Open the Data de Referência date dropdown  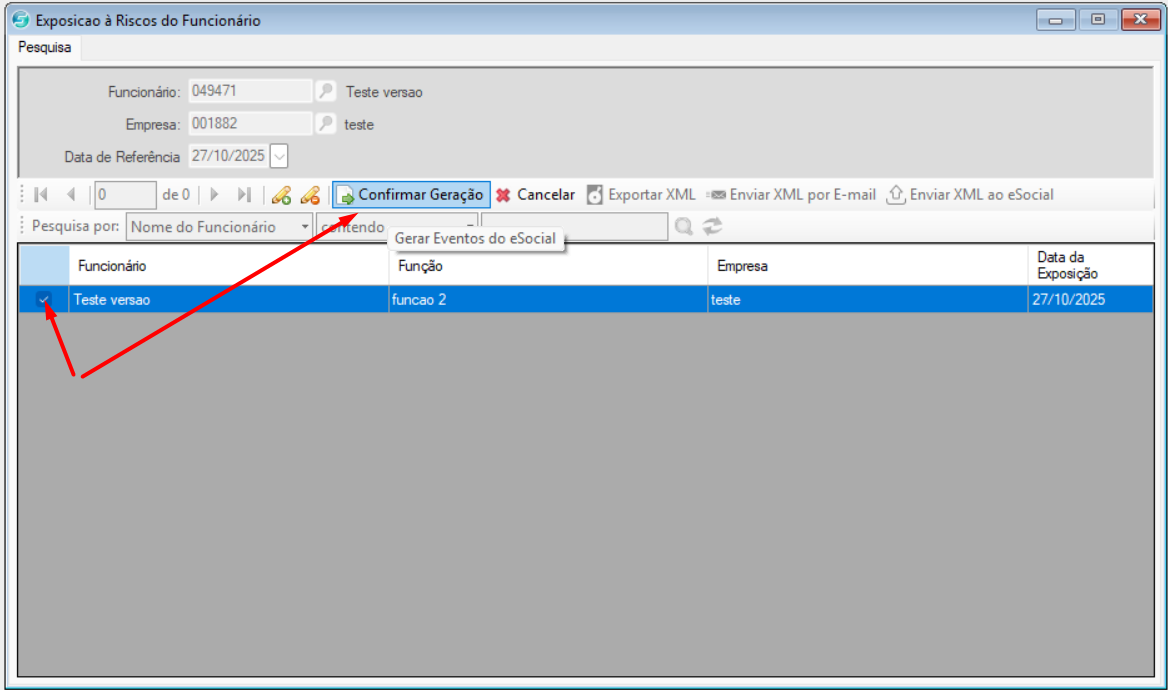tap(279, 156)
